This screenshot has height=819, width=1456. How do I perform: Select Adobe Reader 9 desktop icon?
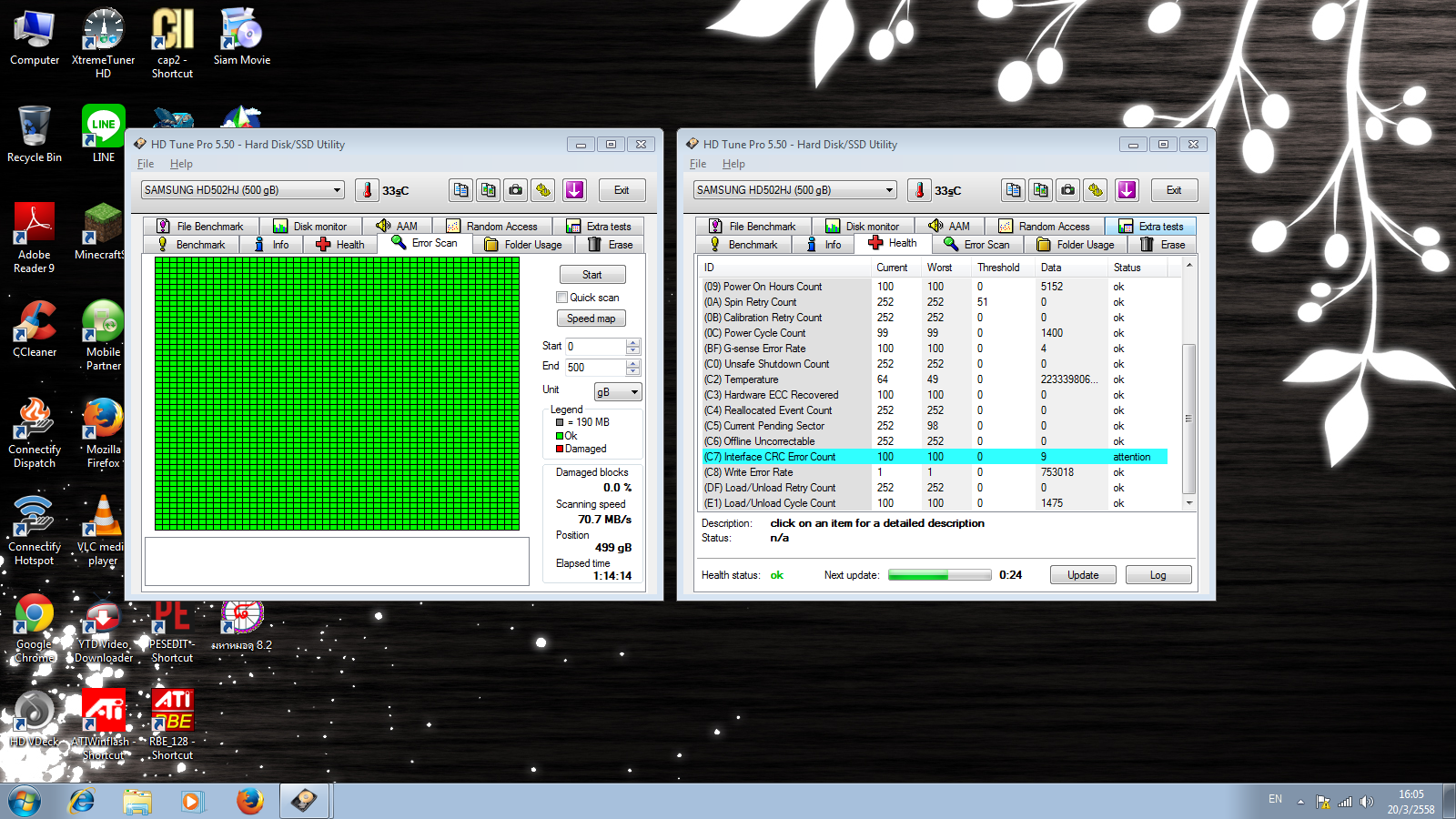click(x=35, y=238)
